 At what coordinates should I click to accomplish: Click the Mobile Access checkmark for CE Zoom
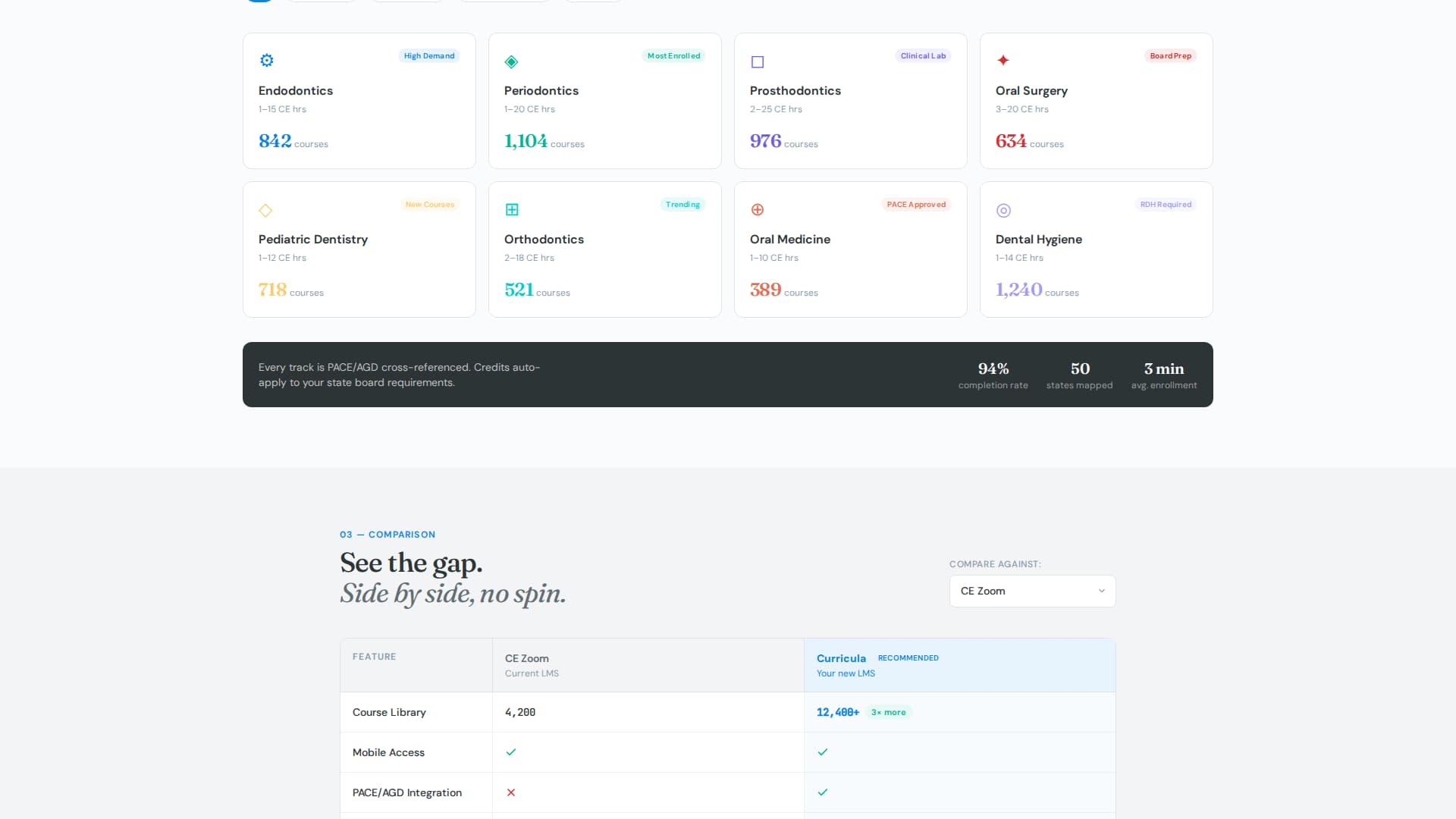point(511,752)
